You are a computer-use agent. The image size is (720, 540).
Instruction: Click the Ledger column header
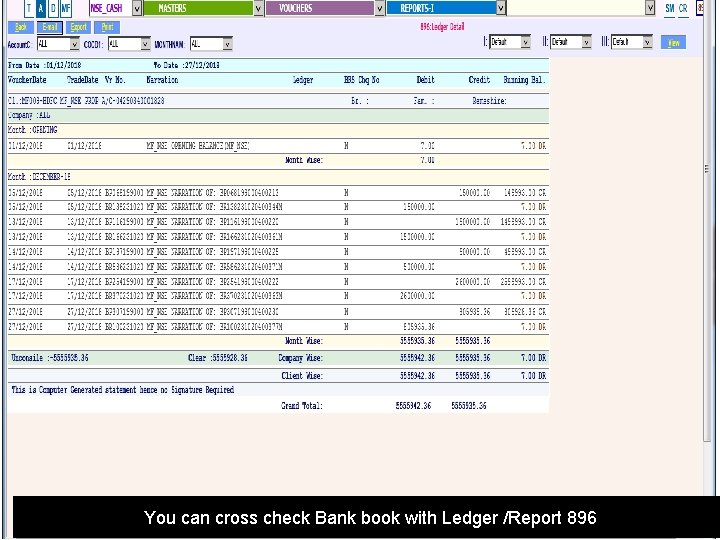(303, 80)
